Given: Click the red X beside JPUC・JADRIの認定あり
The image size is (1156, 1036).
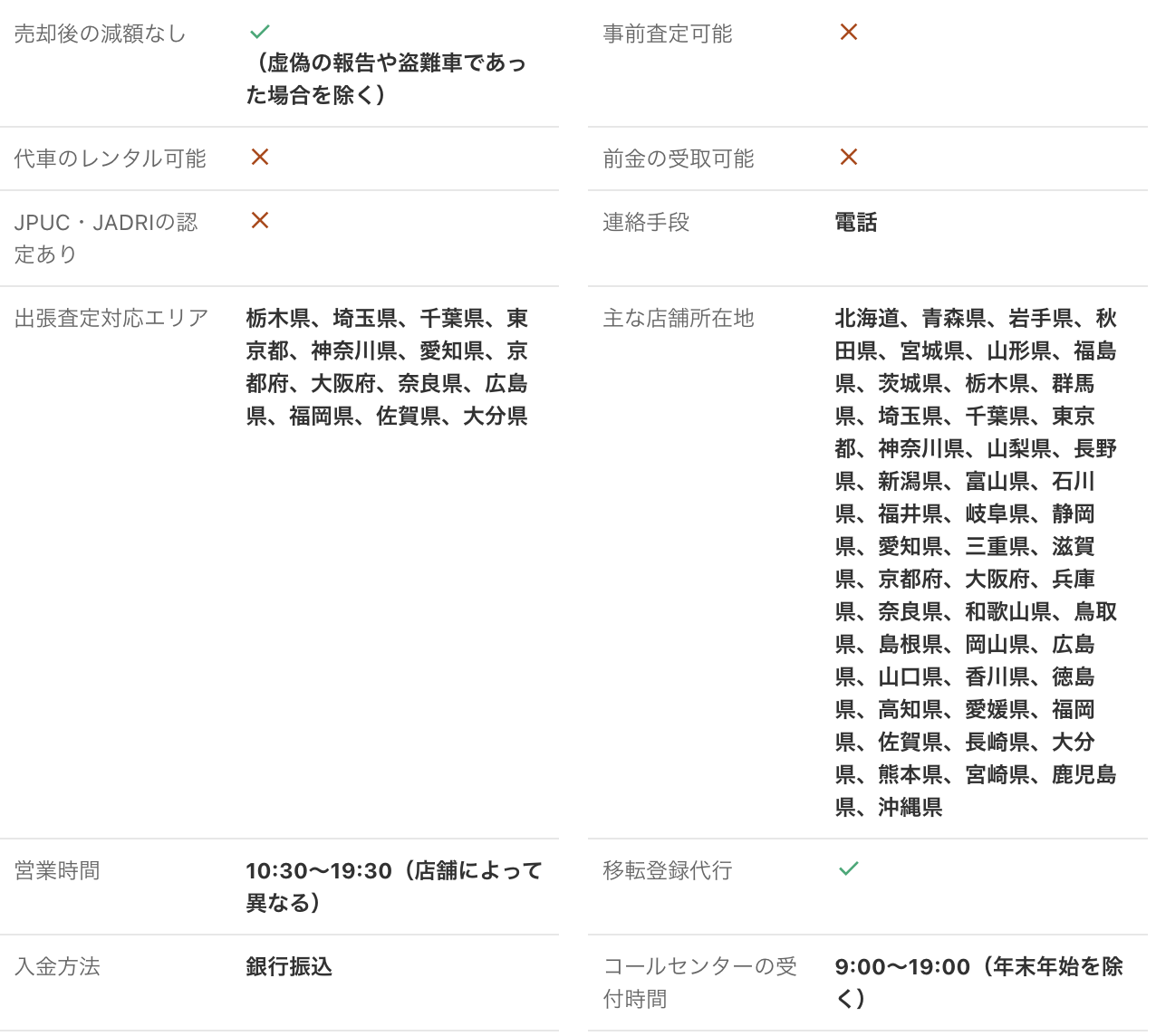Looking at the screenshot, I should tap(260, 221).
